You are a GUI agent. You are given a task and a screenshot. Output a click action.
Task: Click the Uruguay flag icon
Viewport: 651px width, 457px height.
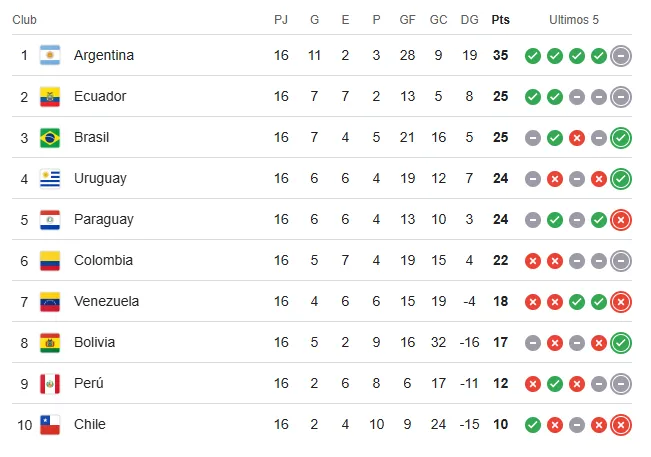tap(50, 178)
